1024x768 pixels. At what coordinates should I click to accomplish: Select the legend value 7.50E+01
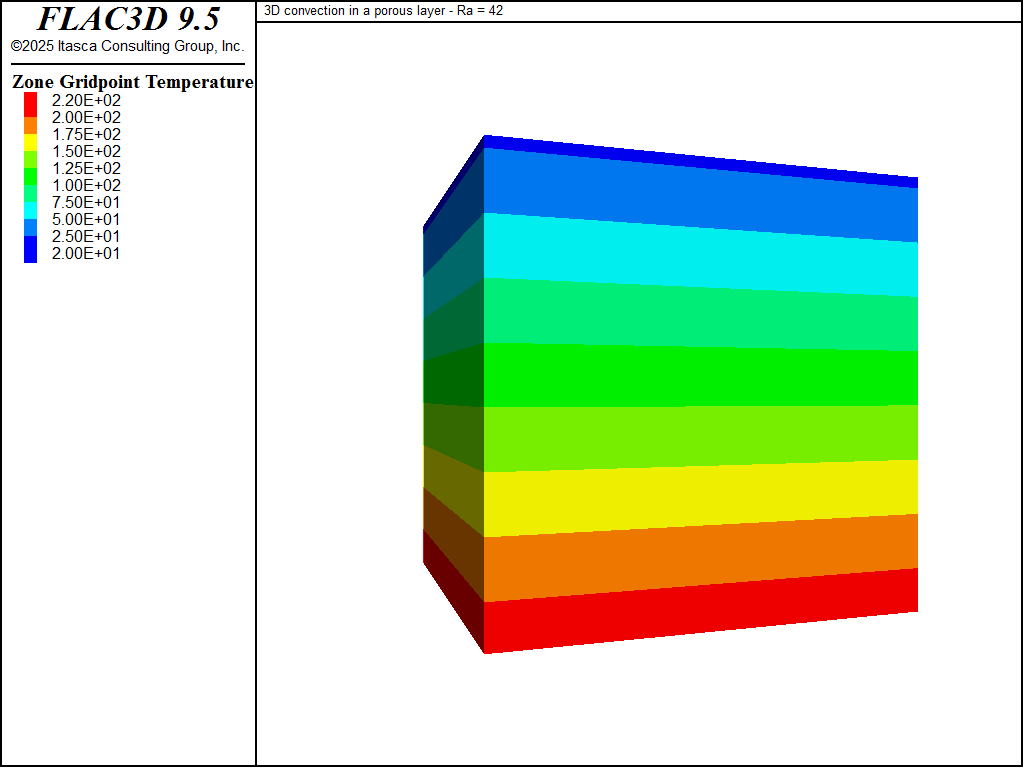[86, 202]
